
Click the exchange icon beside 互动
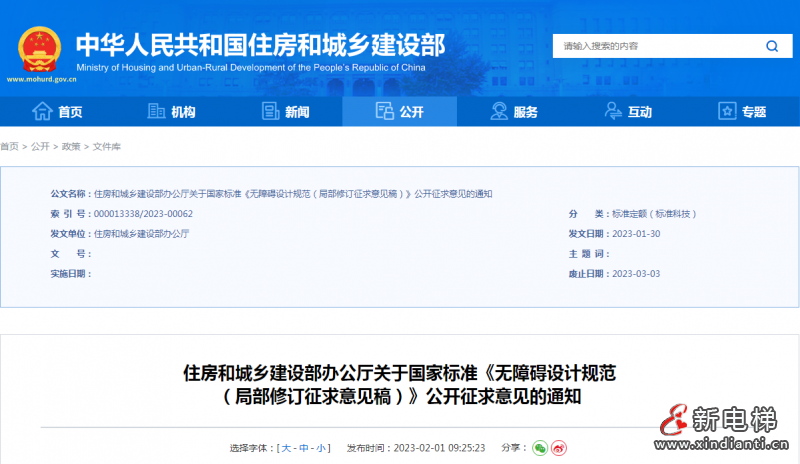[x=613, y=111]
